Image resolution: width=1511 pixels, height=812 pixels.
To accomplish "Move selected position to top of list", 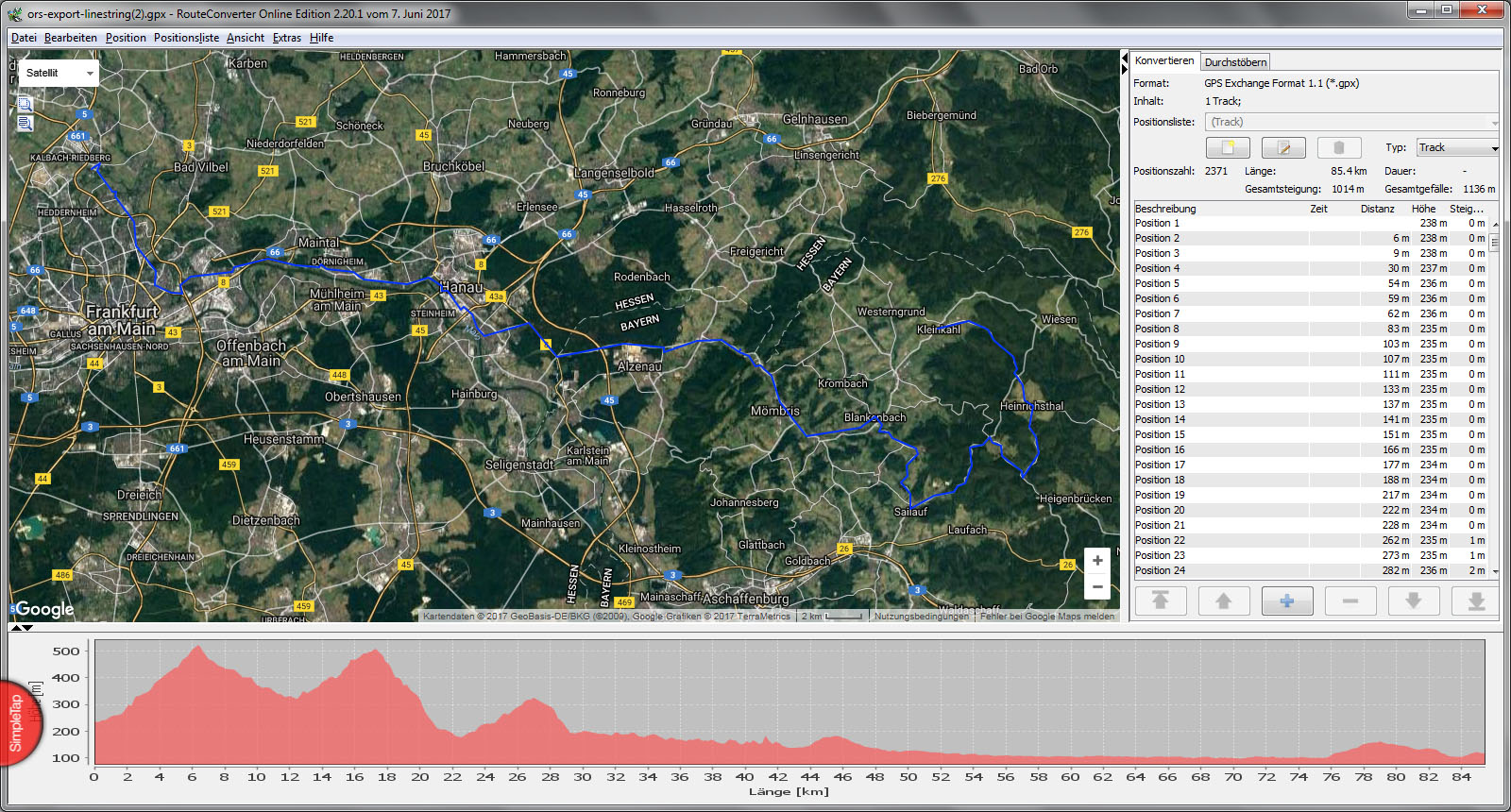I will (x=1160, y=601).
